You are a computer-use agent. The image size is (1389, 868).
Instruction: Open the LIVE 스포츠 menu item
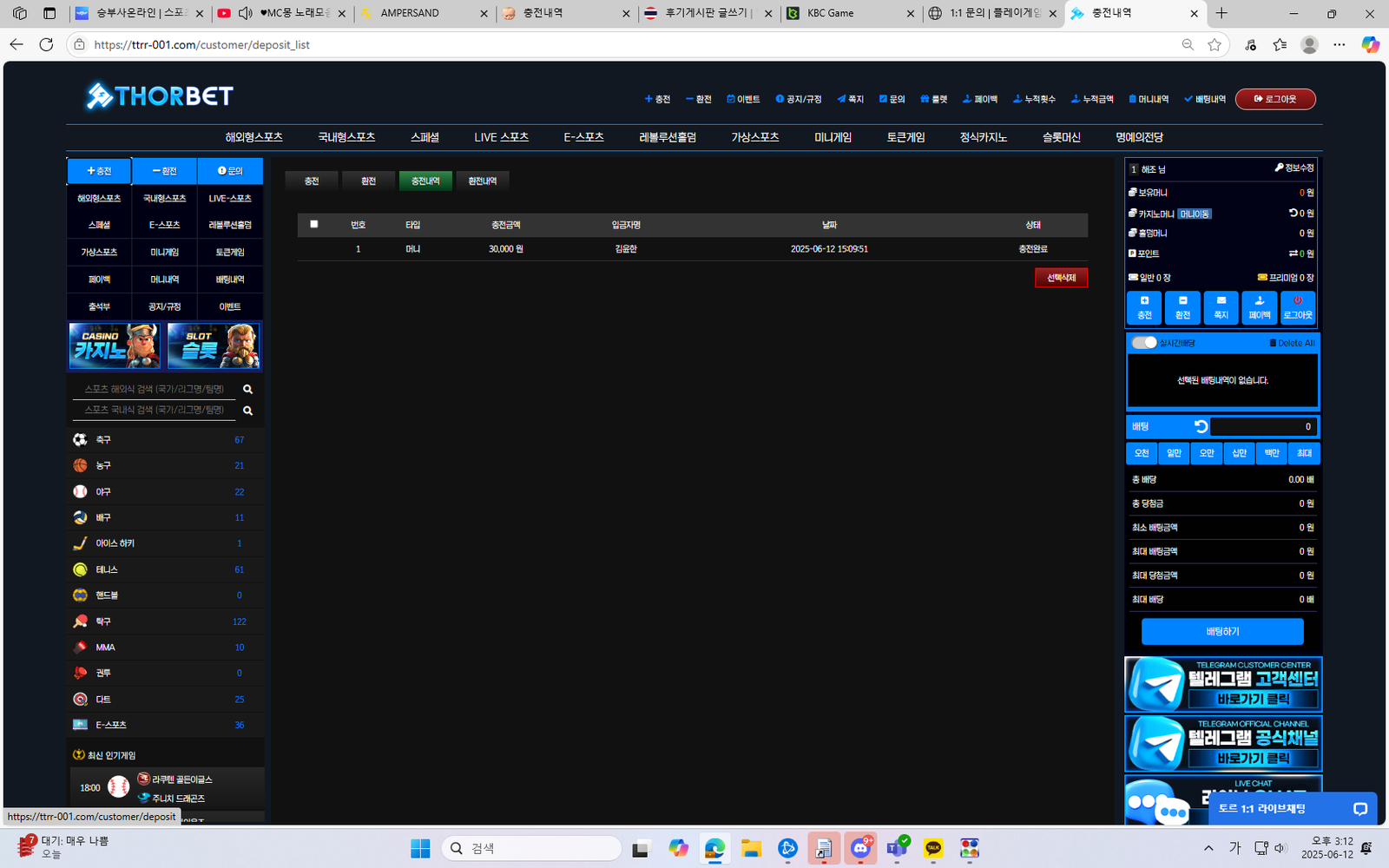click(x=501, y=137)
